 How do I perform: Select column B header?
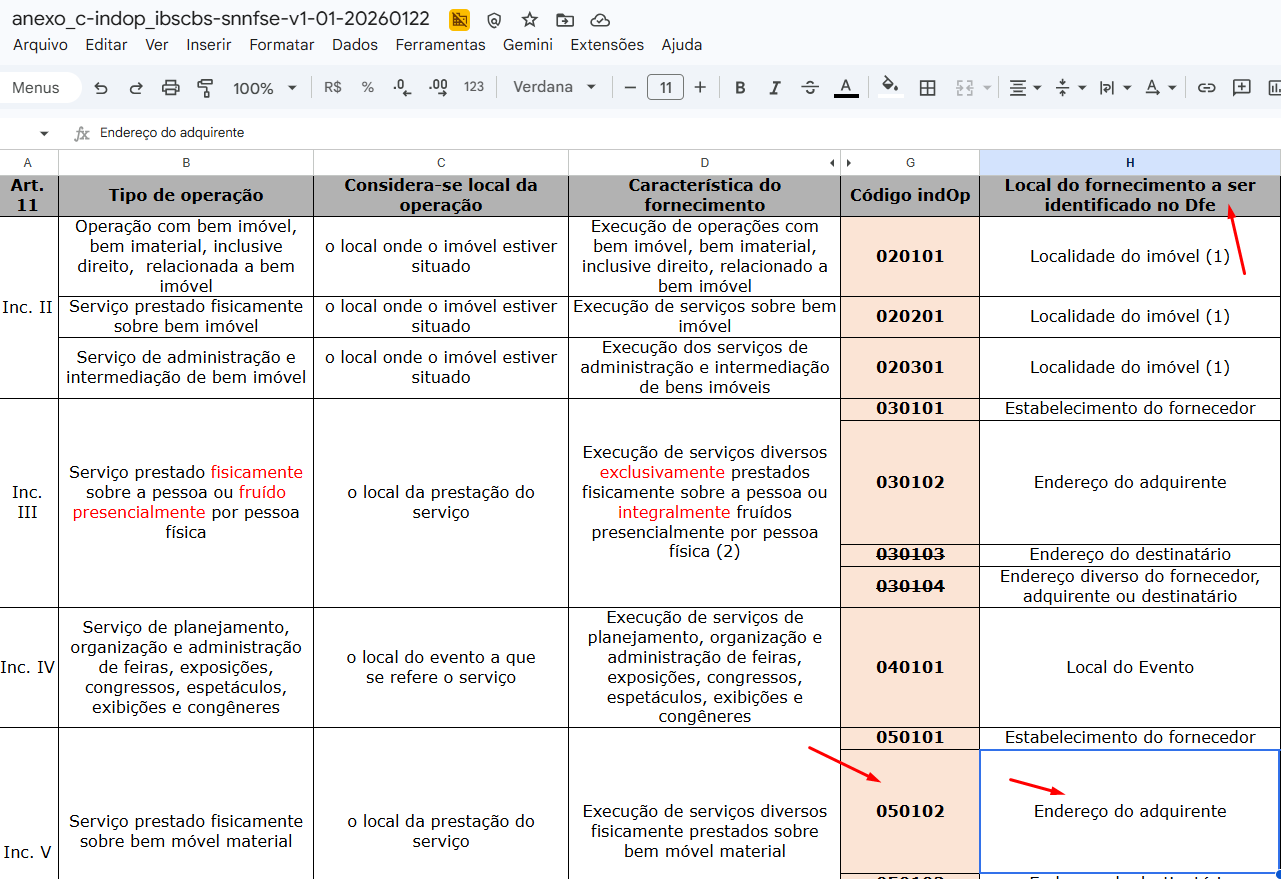click(186, 163)
